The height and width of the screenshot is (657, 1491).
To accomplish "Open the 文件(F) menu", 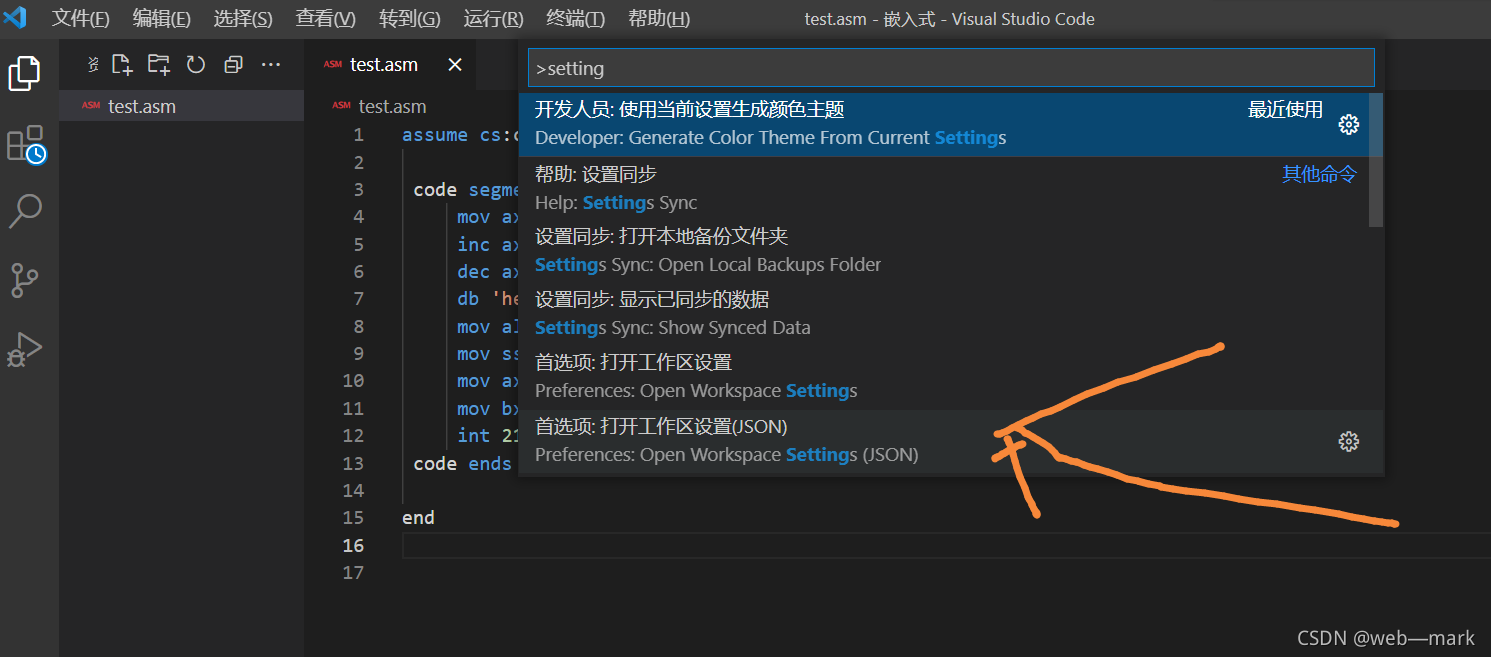I will click(81, 19).
